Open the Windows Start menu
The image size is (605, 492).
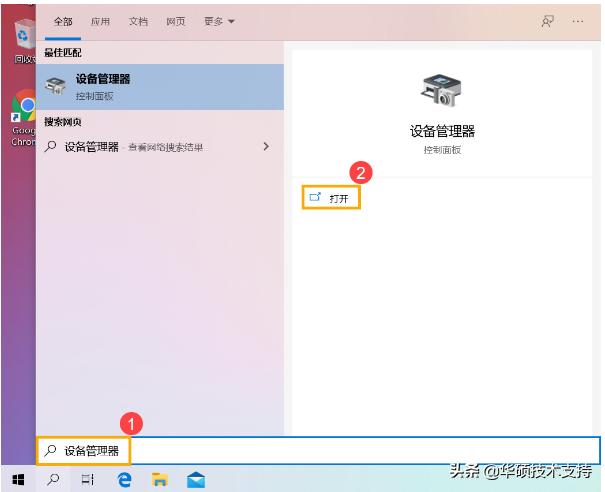tap(18, 480)
